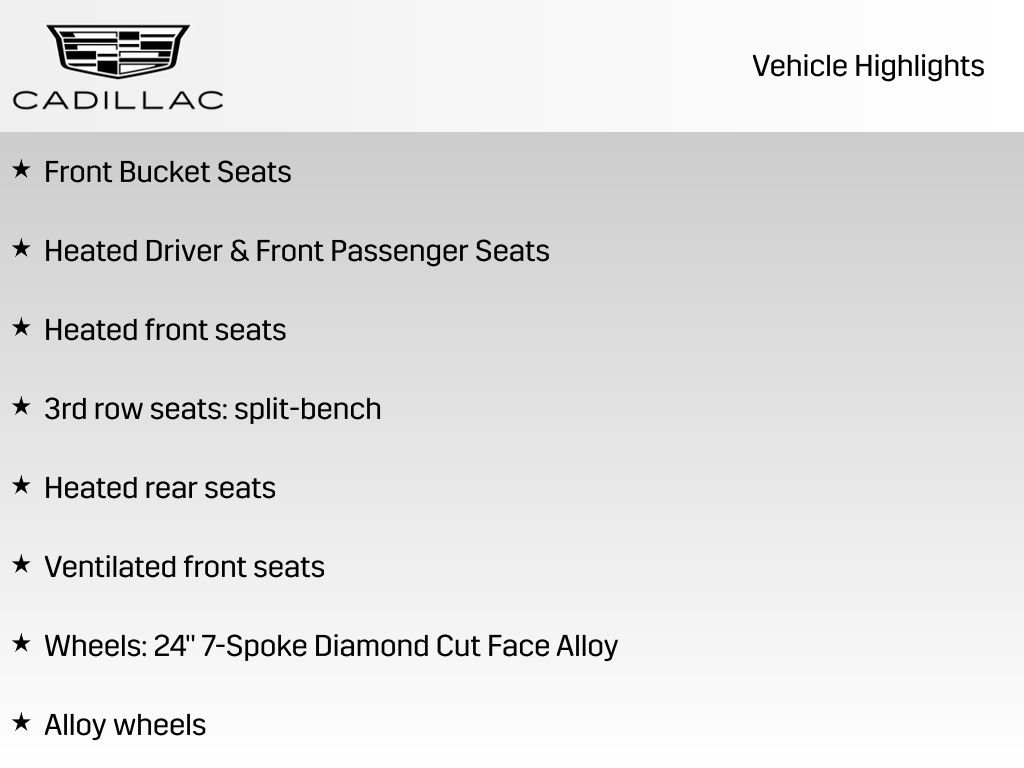Select the Heated front seats item

point(165,330)
